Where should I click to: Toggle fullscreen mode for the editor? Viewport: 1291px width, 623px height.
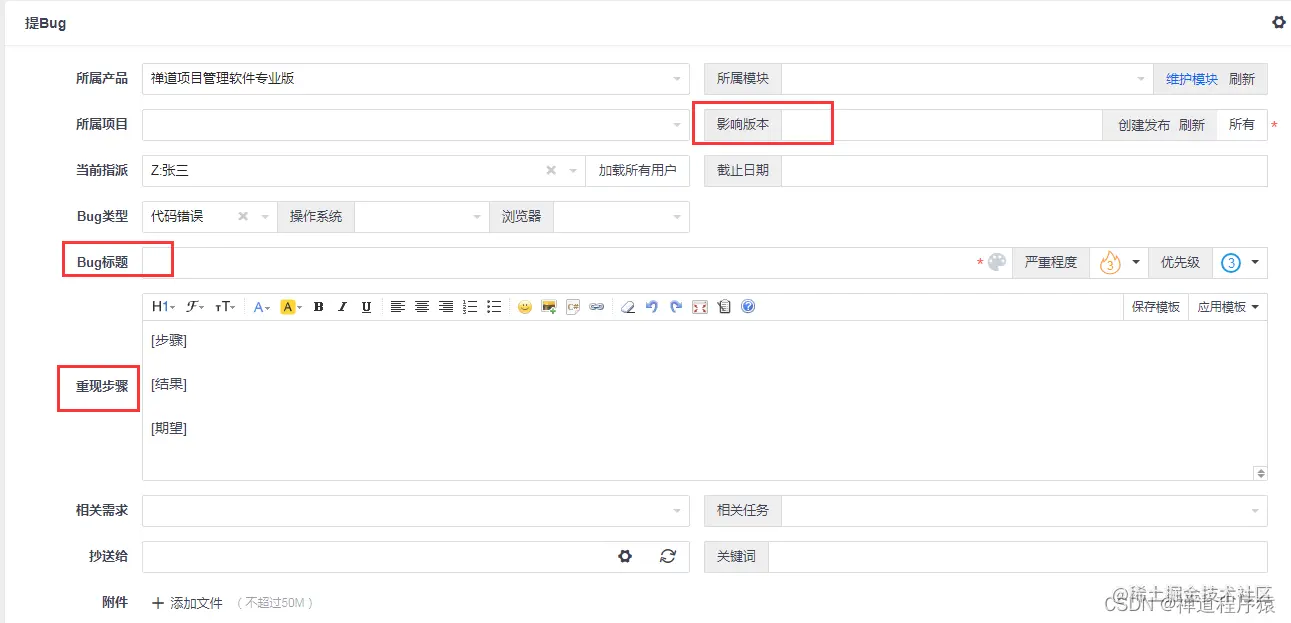click(700, 307)
